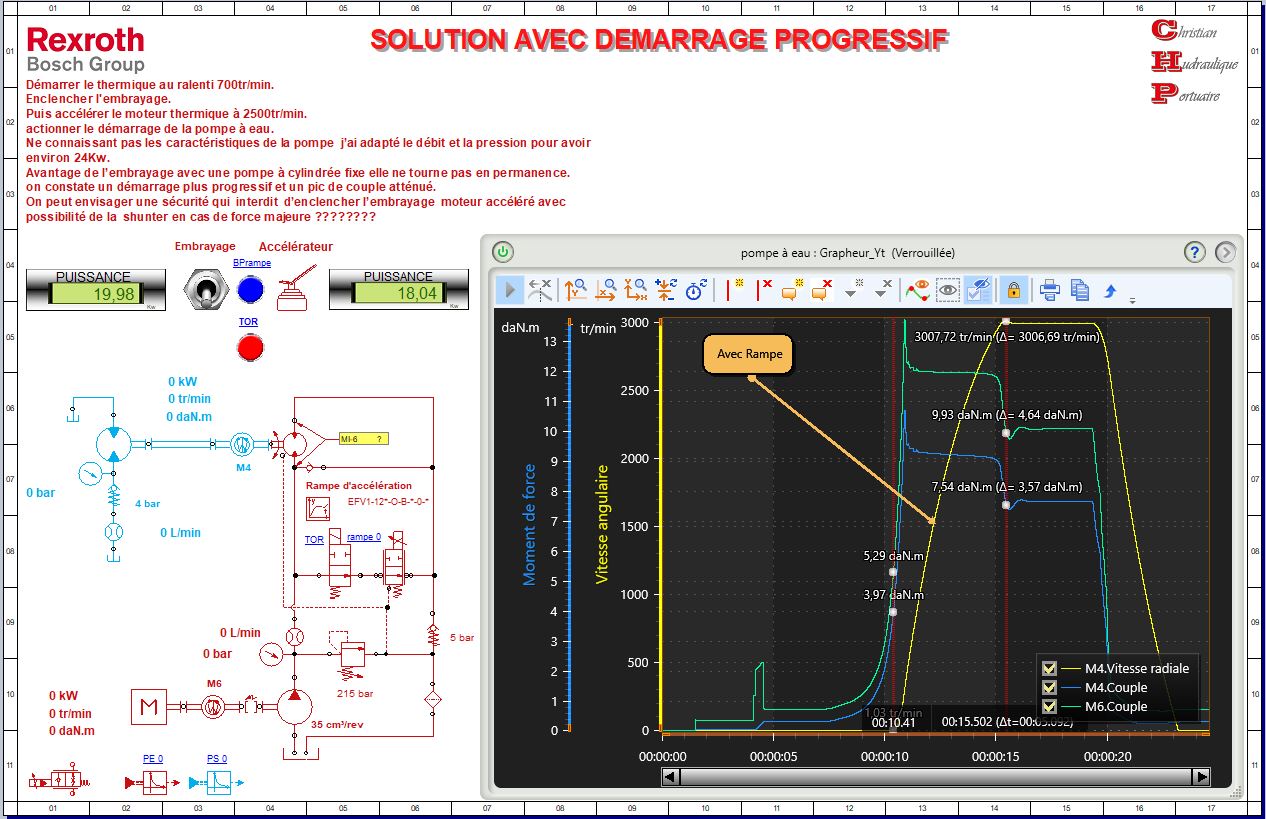This screenshot has width=1266, height=819.
Task: Open the BPrampe link above blue button
Action: coord(252,262)
